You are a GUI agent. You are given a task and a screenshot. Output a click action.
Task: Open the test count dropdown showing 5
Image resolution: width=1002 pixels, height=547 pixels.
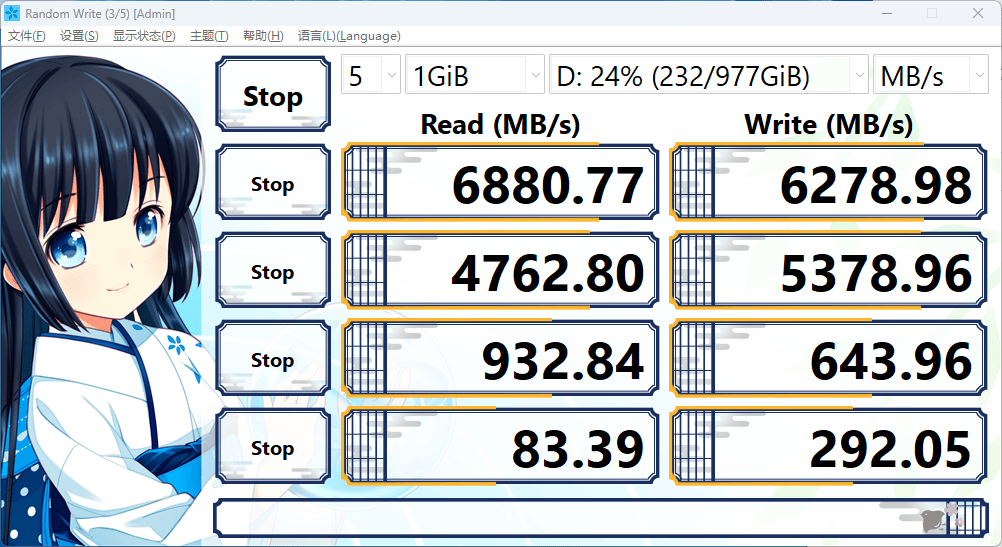point(371,76)
